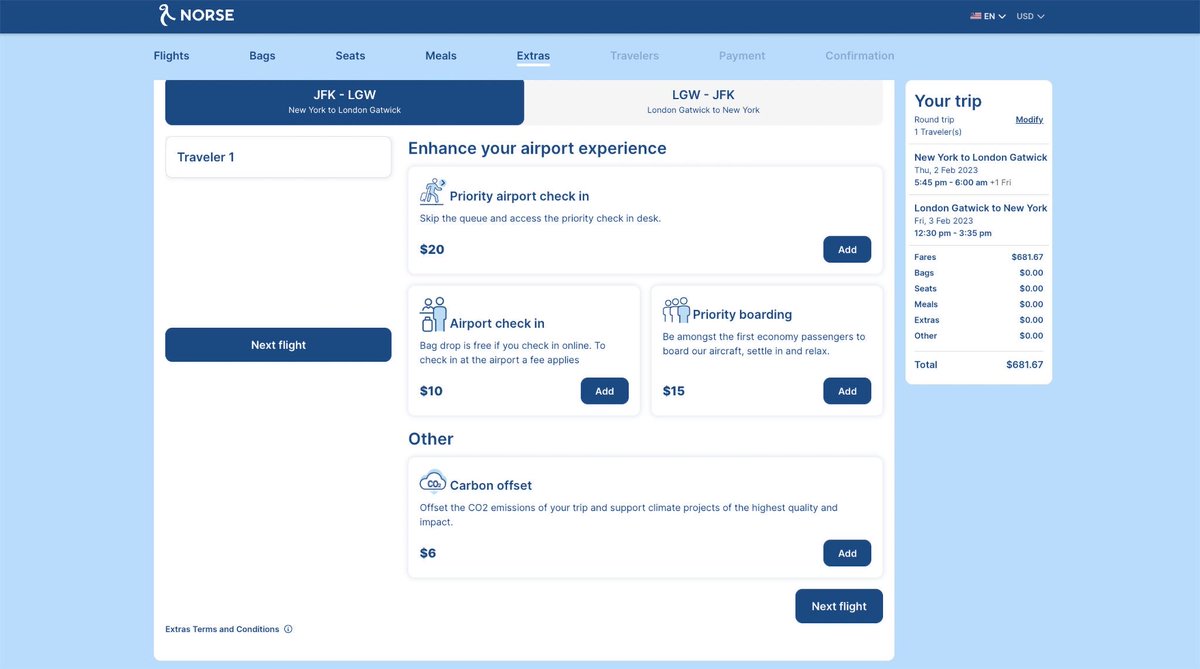
Task: Select the Extras step
Action: click(533, 56)
